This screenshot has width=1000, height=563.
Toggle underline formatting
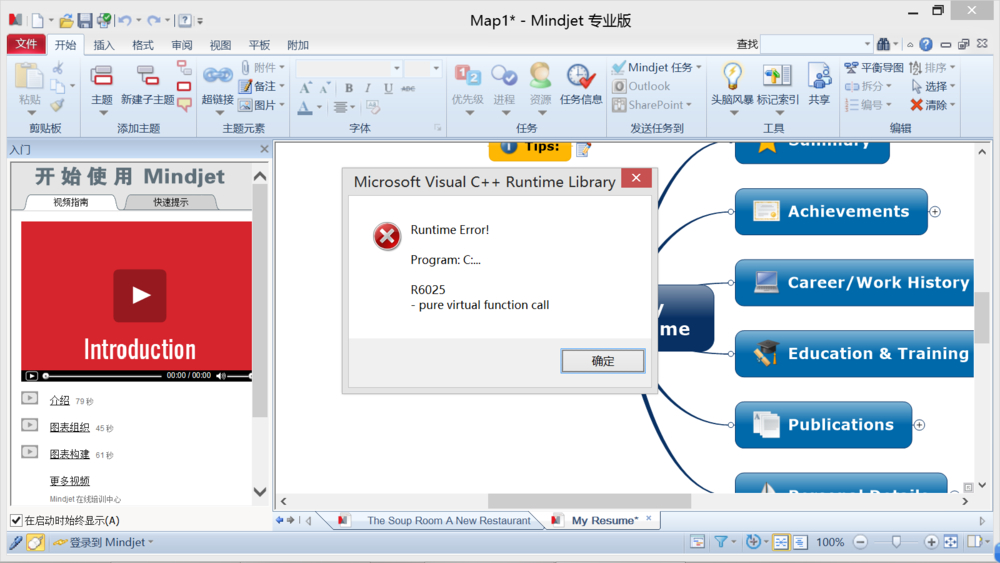[x=388, y=88]
